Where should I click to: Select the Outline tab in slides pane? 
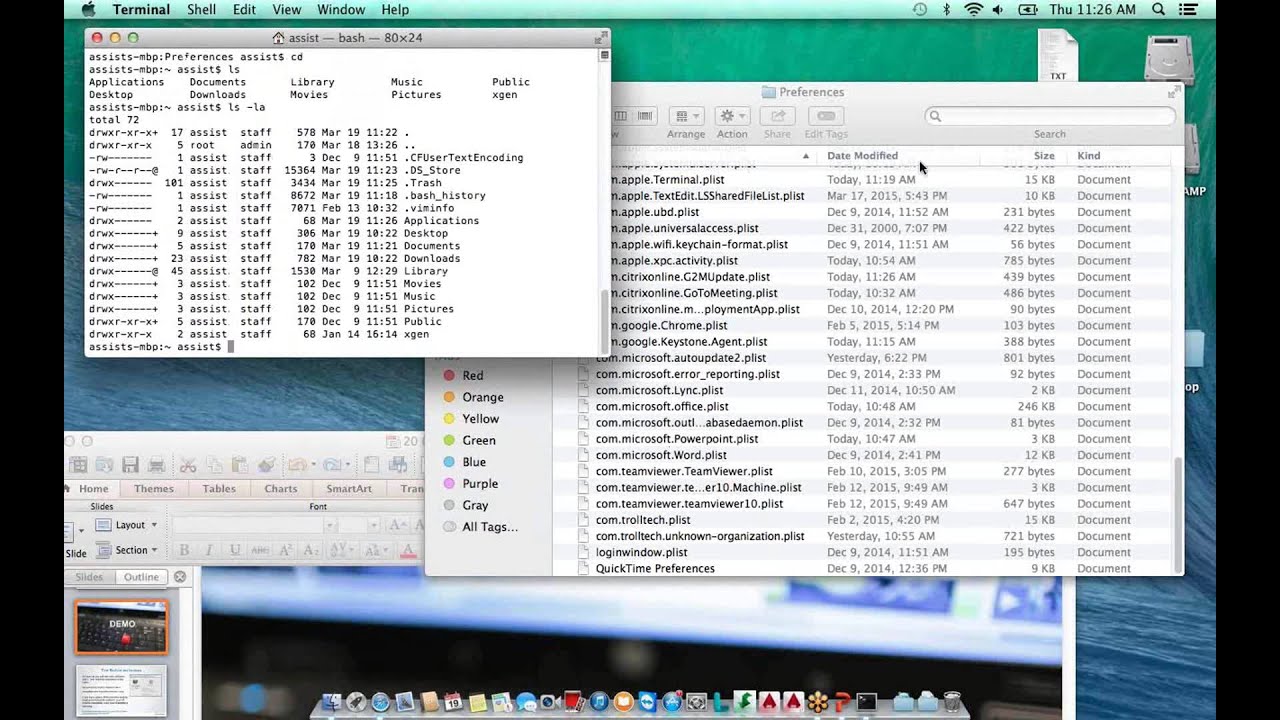pyautogui.click(x=141, y=577)
